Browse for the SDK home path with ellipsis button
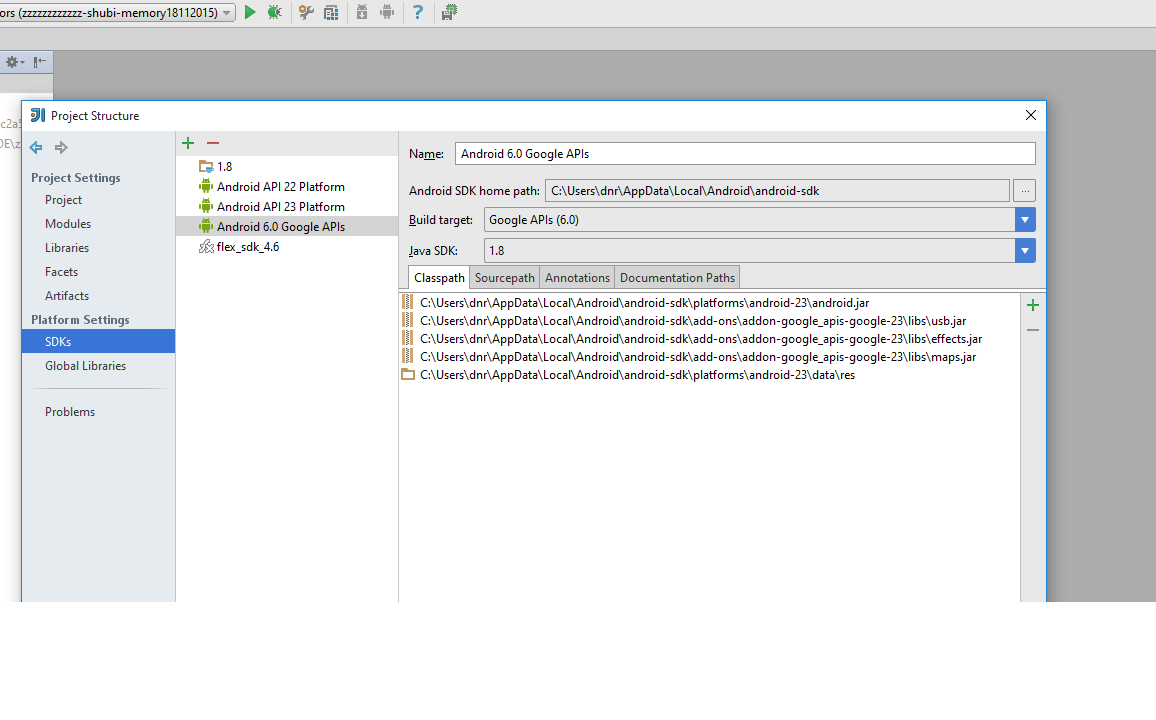This screenshot has height=720, width=1156. (1025, 190)
